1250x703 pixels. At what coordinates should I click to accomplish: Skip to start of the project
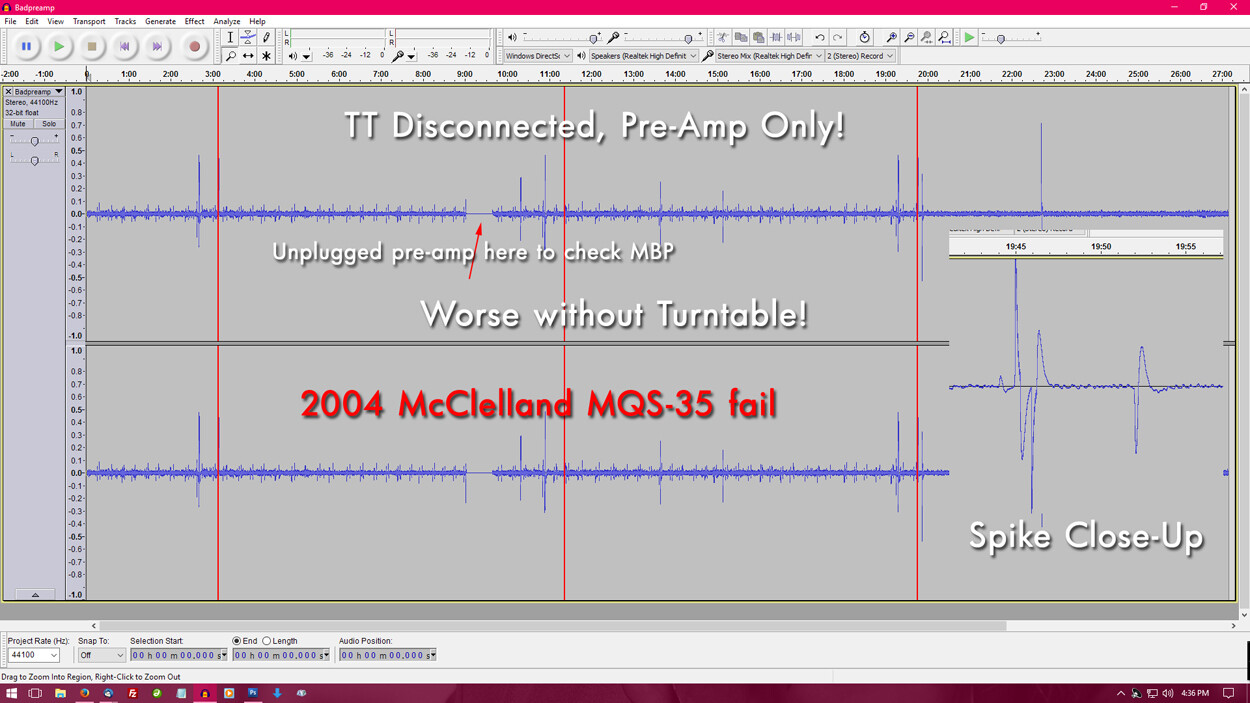(x=125, y=46)
